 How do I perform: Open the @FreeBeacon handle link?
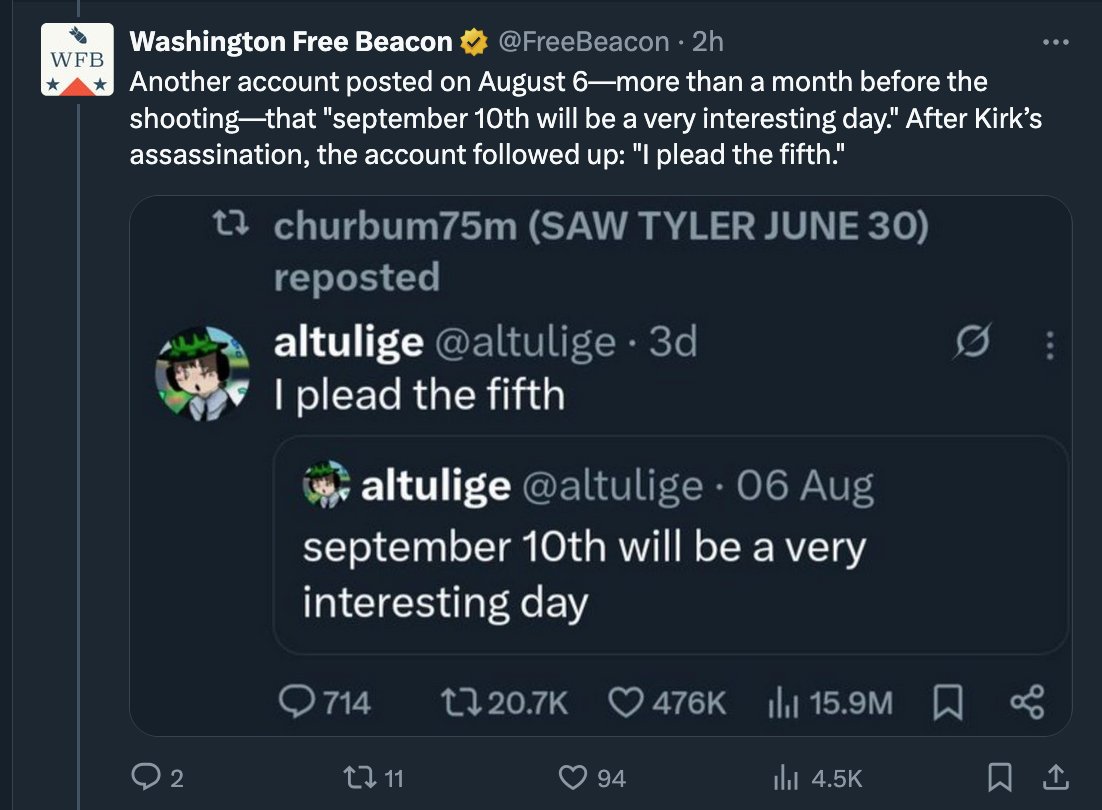pos(583,42)
